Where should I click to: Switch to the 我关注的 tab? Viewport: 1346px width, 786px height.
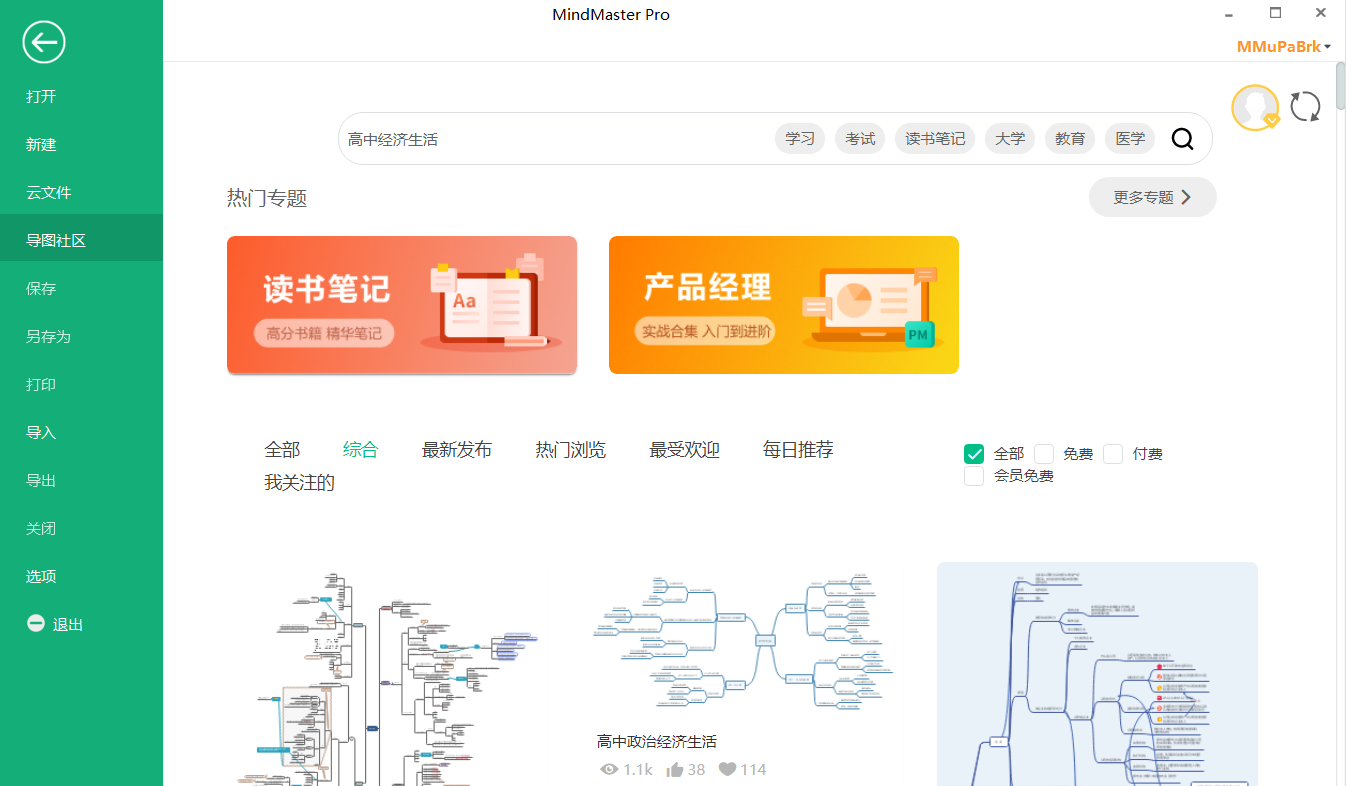pyautogui.click(x=299, y=483)
